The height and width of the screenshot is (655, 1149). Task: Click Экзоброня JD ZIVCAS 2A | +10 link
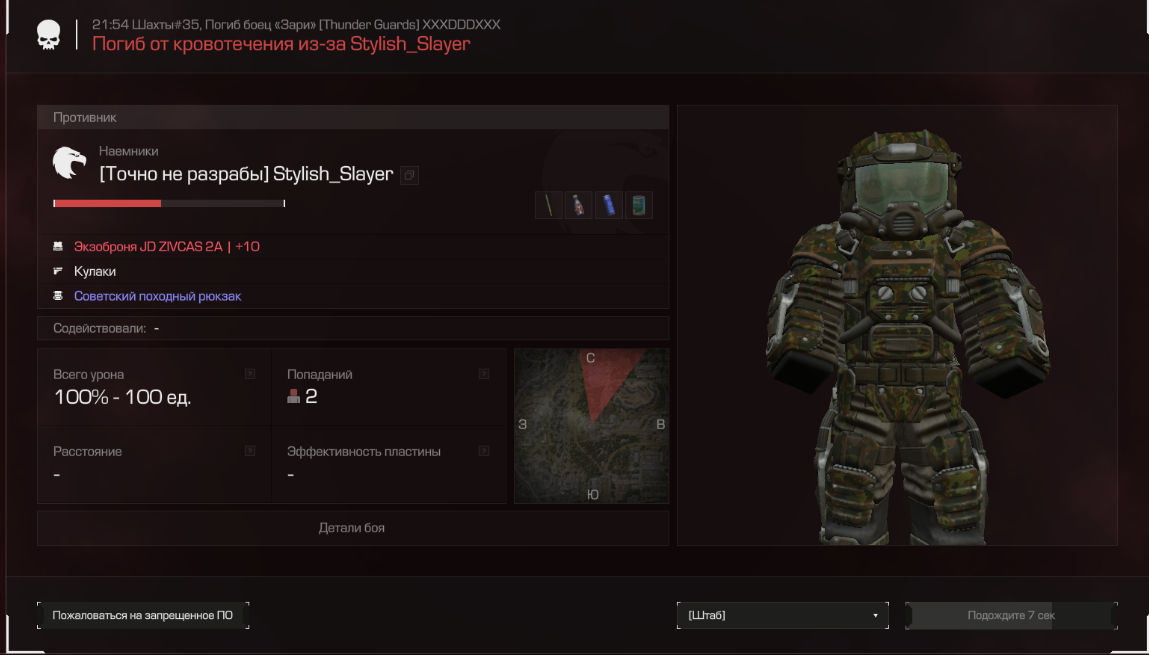[x=167, y=247]
